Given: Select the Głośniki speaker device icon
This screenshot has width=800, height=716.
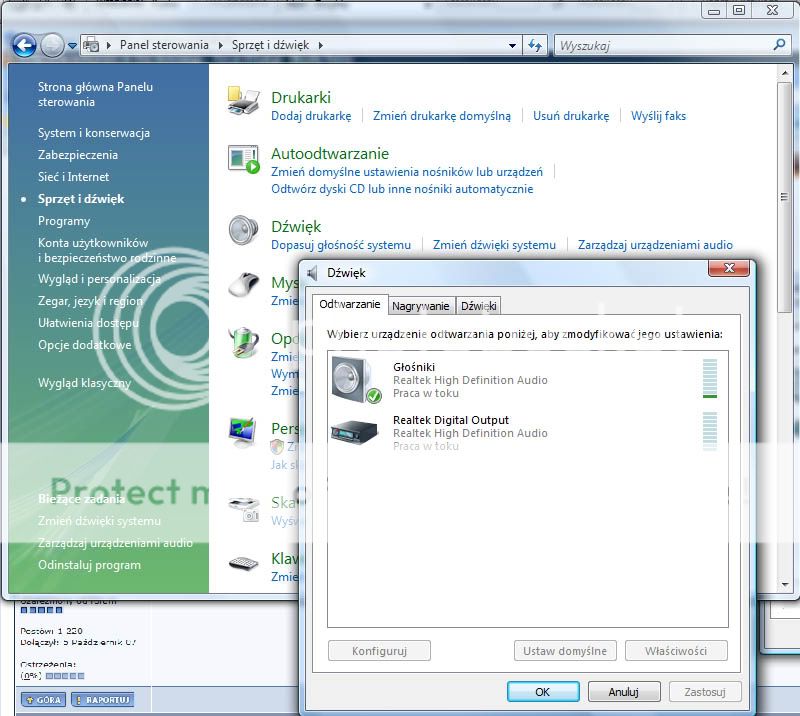Looking at the screenshot, I should (356, 380).
